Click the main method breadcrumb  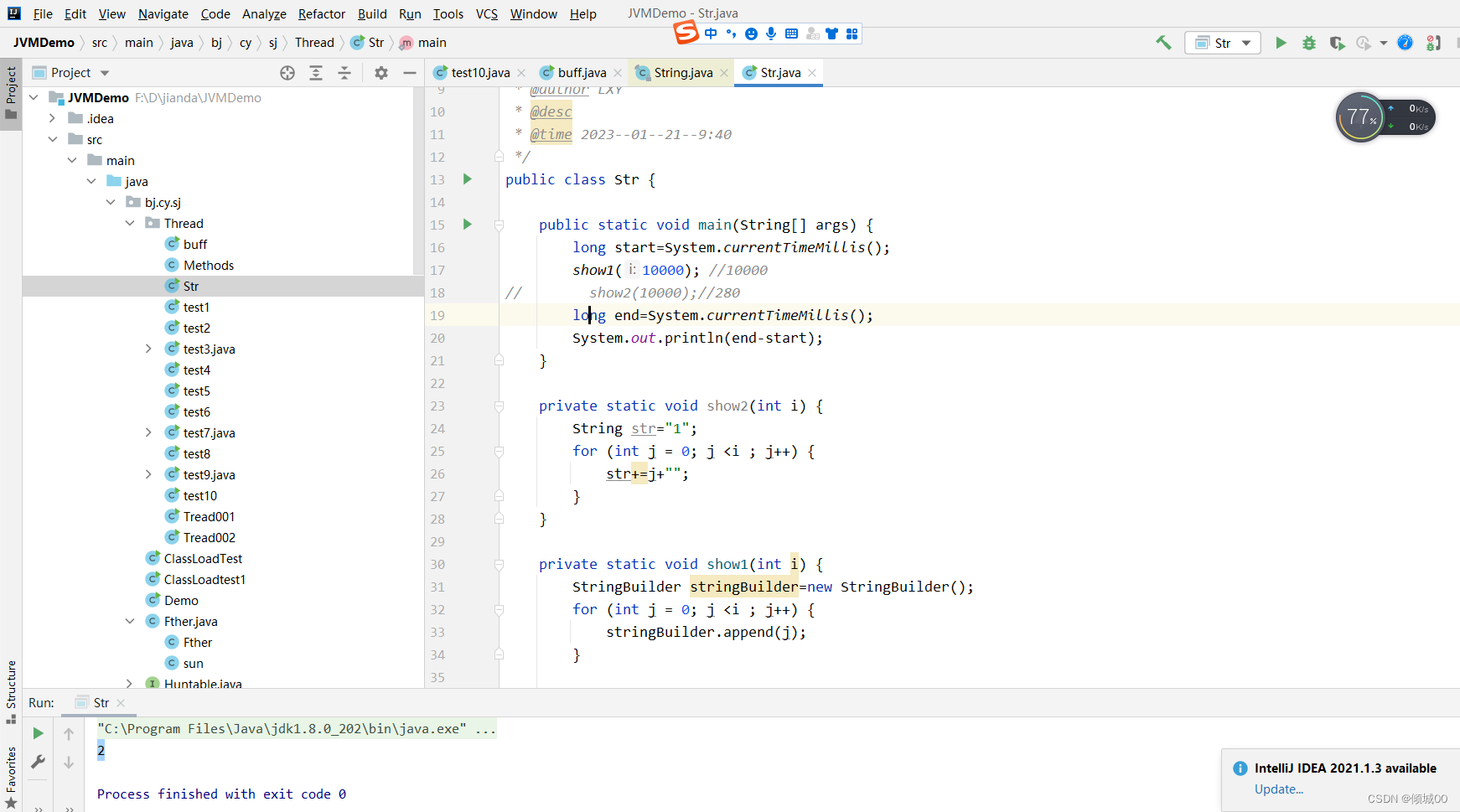click(x=423, y=43)
